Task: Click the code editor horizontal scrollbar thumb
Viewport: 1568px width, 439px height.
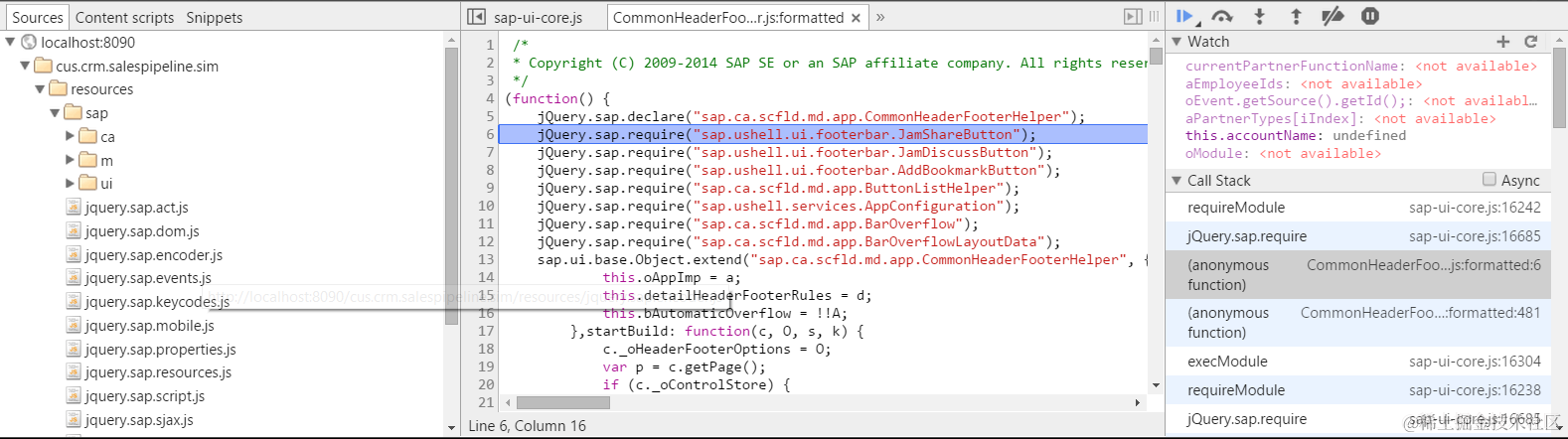Action: (562, 402)
